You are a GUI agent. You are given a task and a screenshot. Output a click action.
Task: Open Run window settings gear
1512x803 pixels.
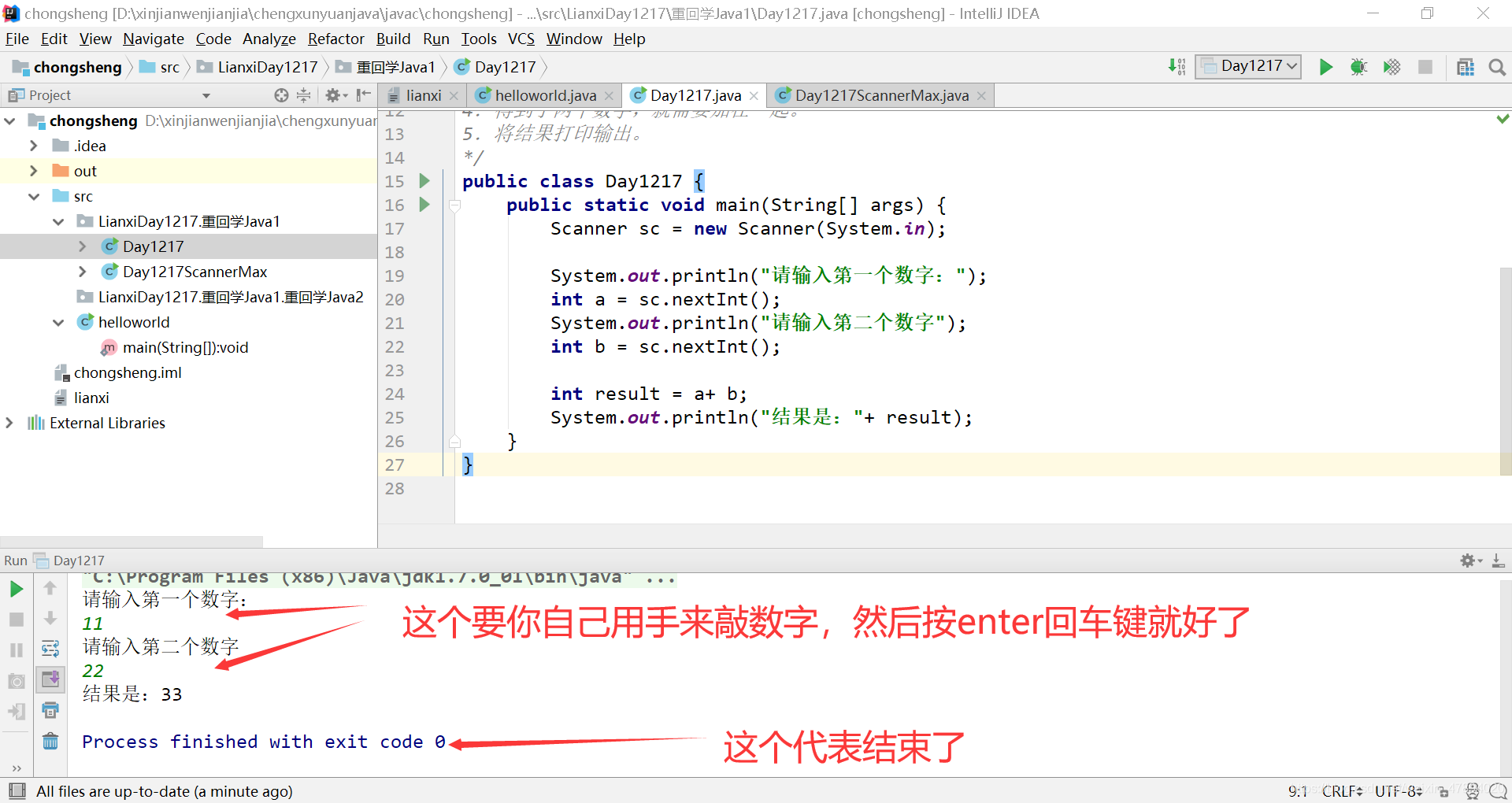[x=1469, y=561]
